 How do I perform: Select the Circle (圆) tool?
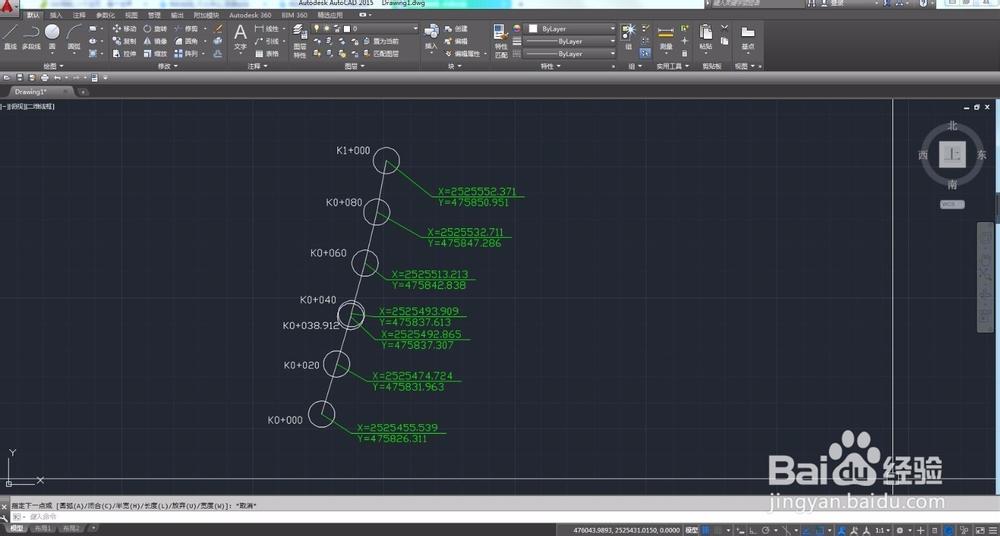52,36
